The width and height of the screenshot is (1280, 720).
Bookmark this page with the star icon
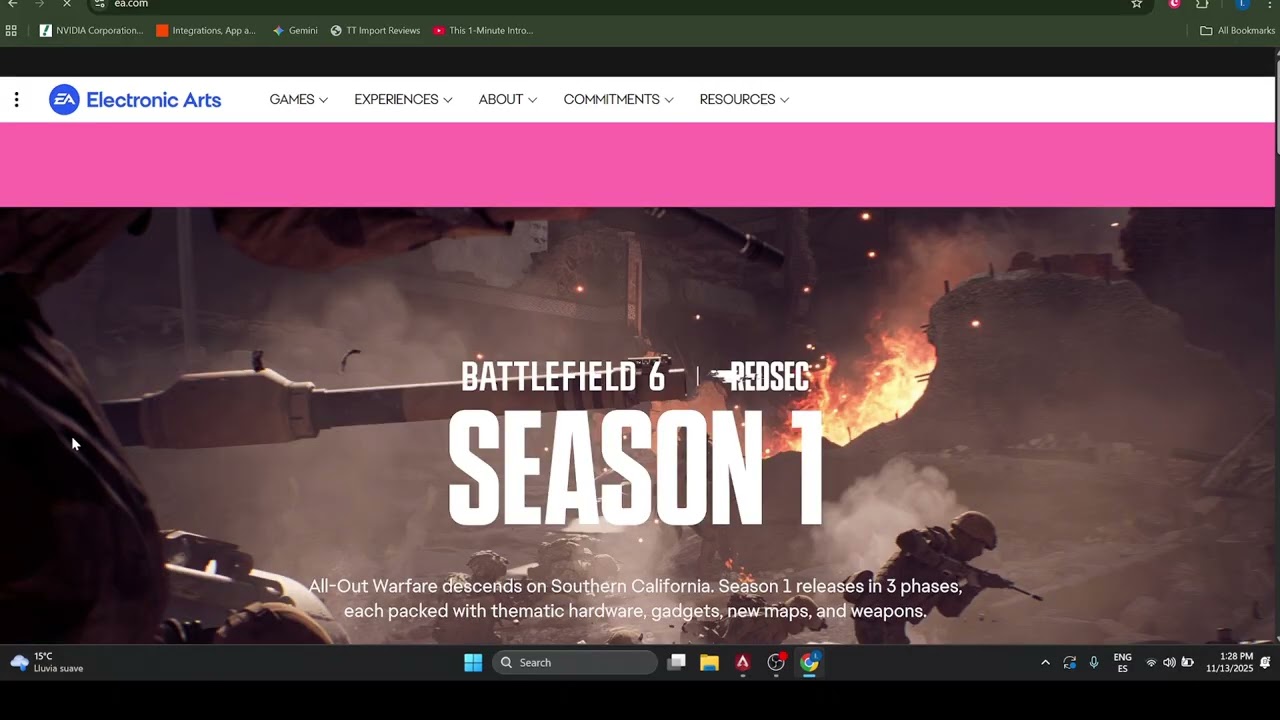(x=1136, y=4)
